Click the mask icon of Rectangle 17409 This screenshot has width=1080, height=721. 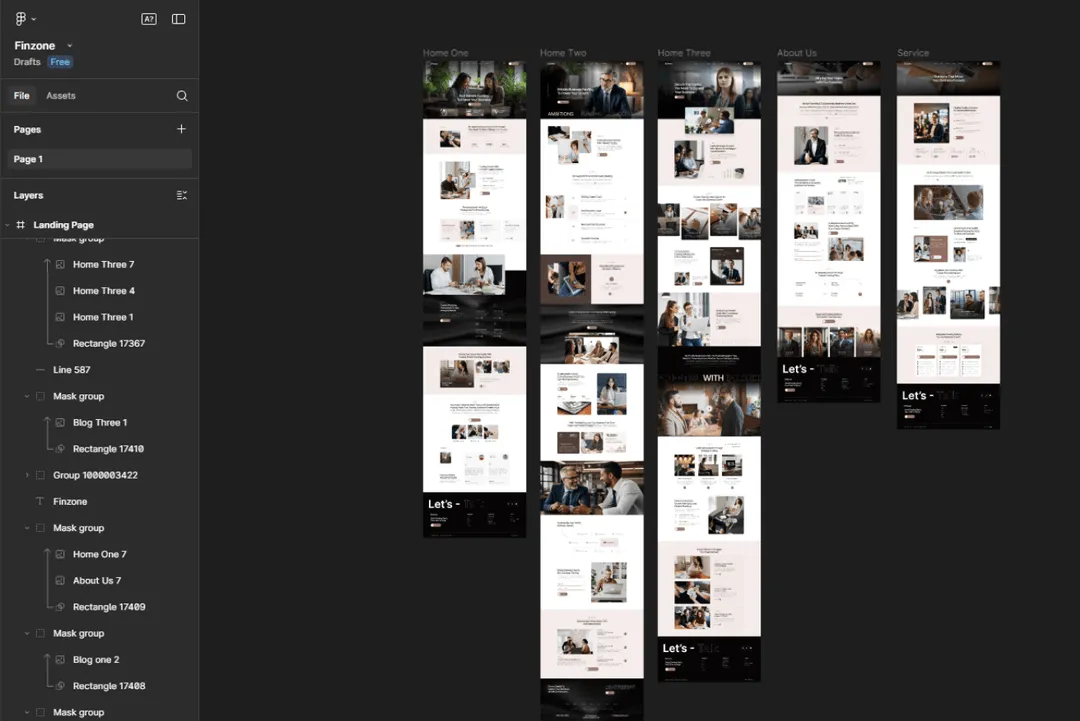point(61,607)
